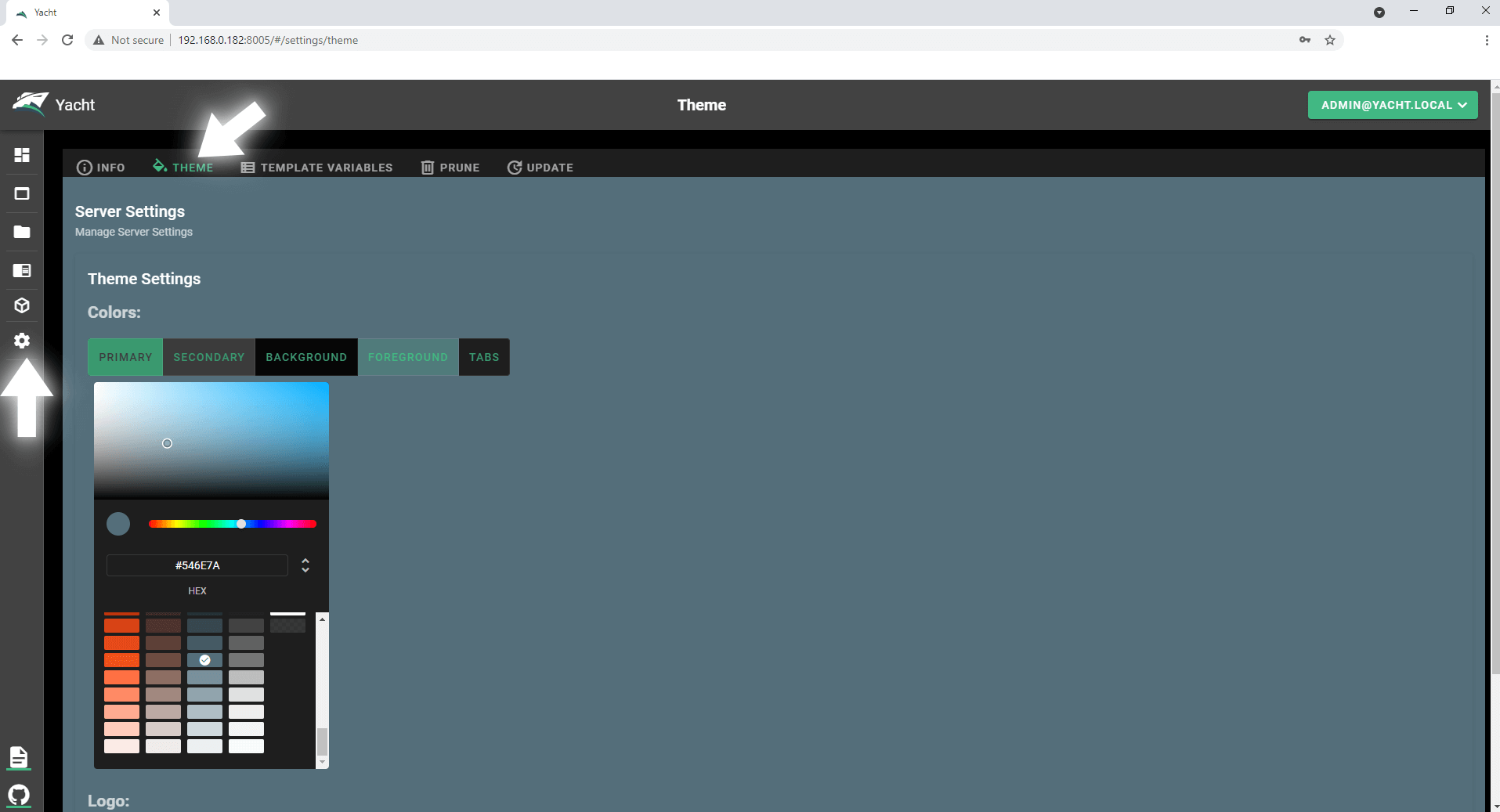1500x812 pixels.
Task: Open the Settings gear icon in the sidebar
Action: point(22,341)
